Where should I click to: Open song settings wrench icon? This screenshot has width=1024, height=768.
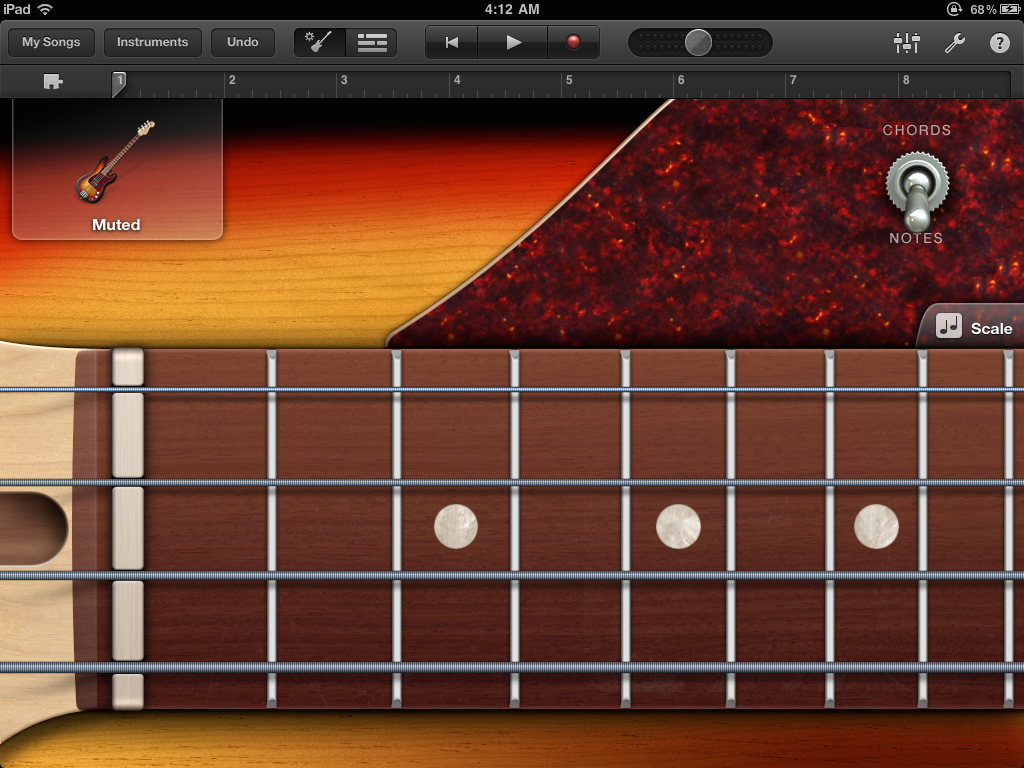pos(955,42)
